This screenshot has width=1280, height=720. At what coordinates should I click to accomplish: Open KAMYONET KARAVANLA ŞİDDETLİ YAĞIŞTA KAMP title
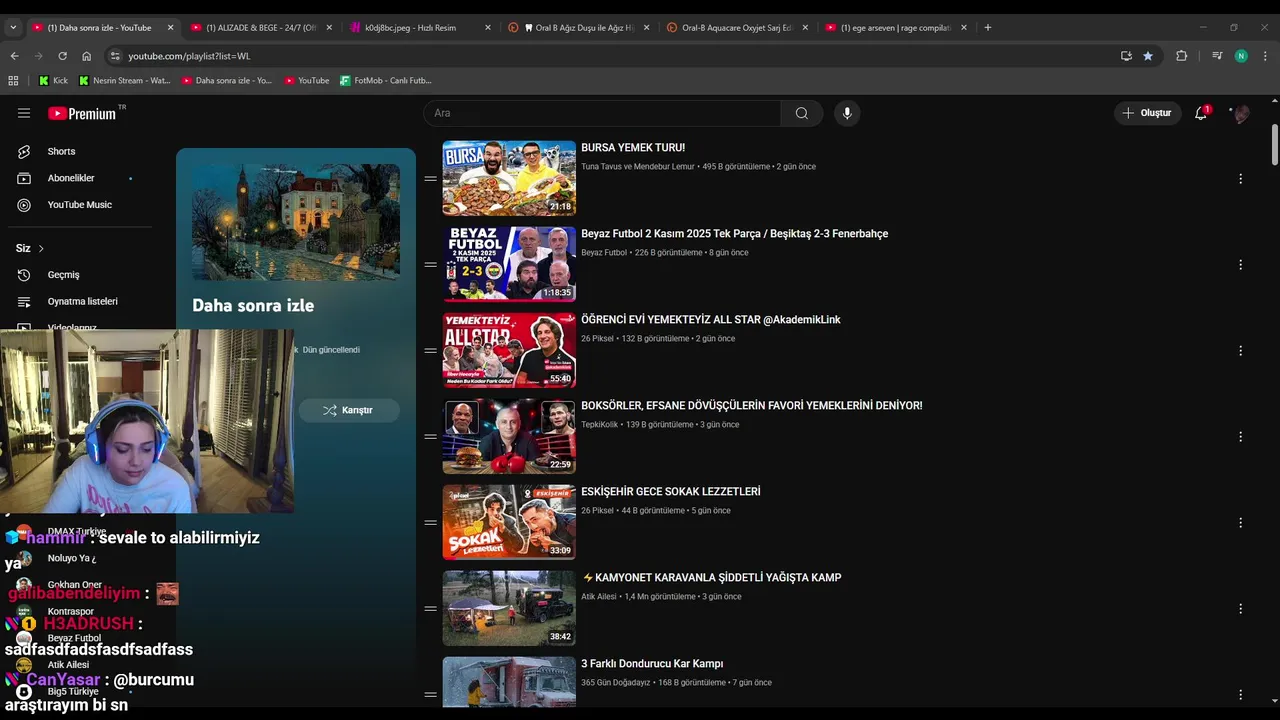pos(711,578)
